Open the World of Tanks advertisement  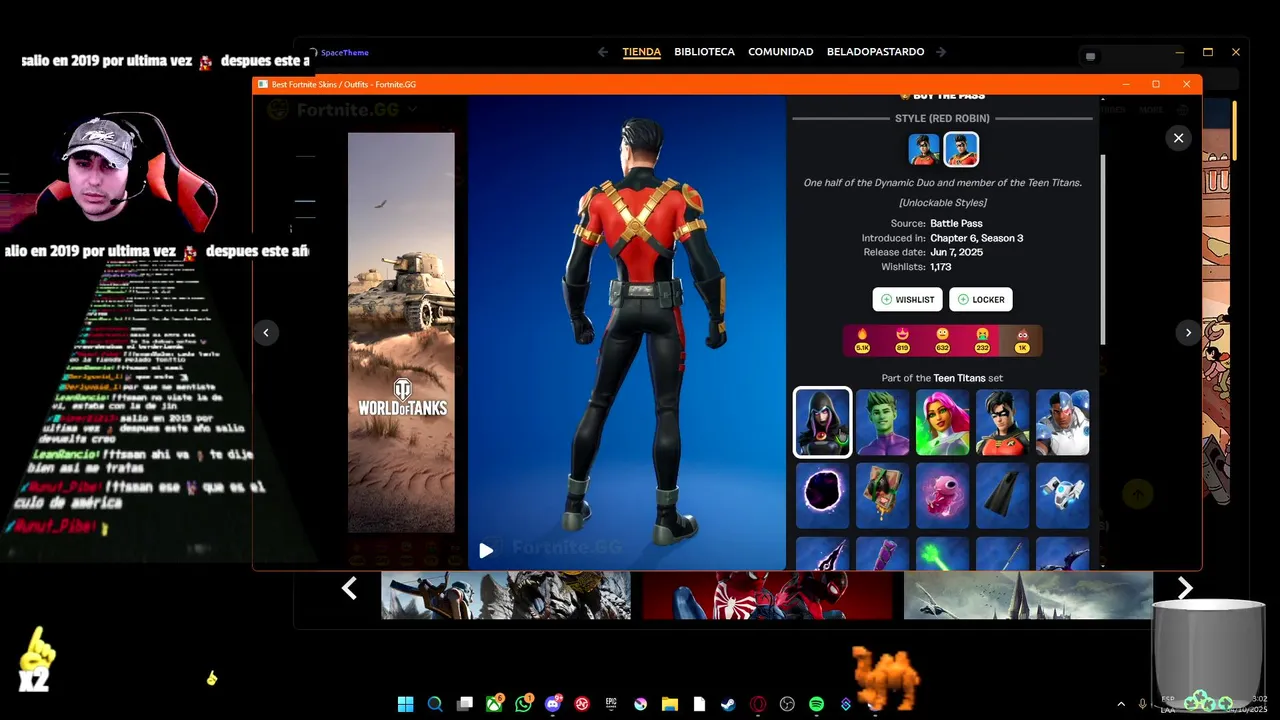(x=401, y=333)
